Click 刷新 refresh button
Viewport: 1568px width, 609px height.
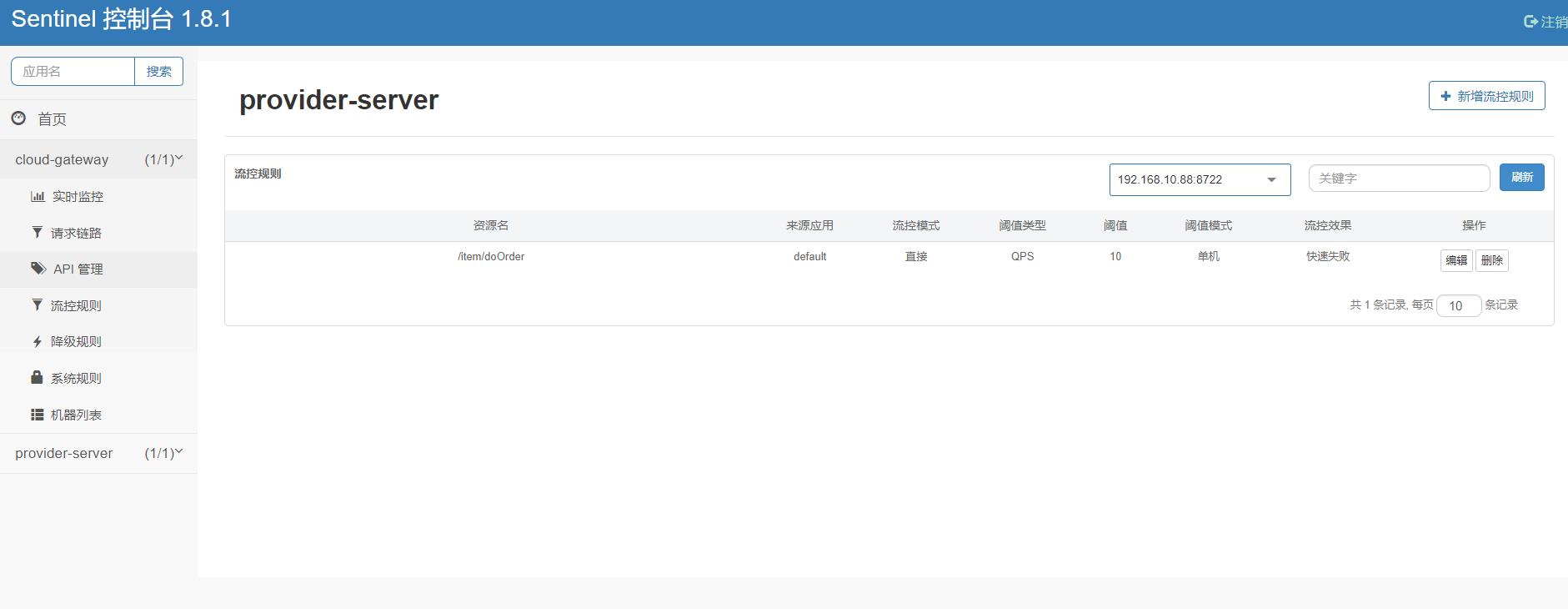click(1521, 177)
